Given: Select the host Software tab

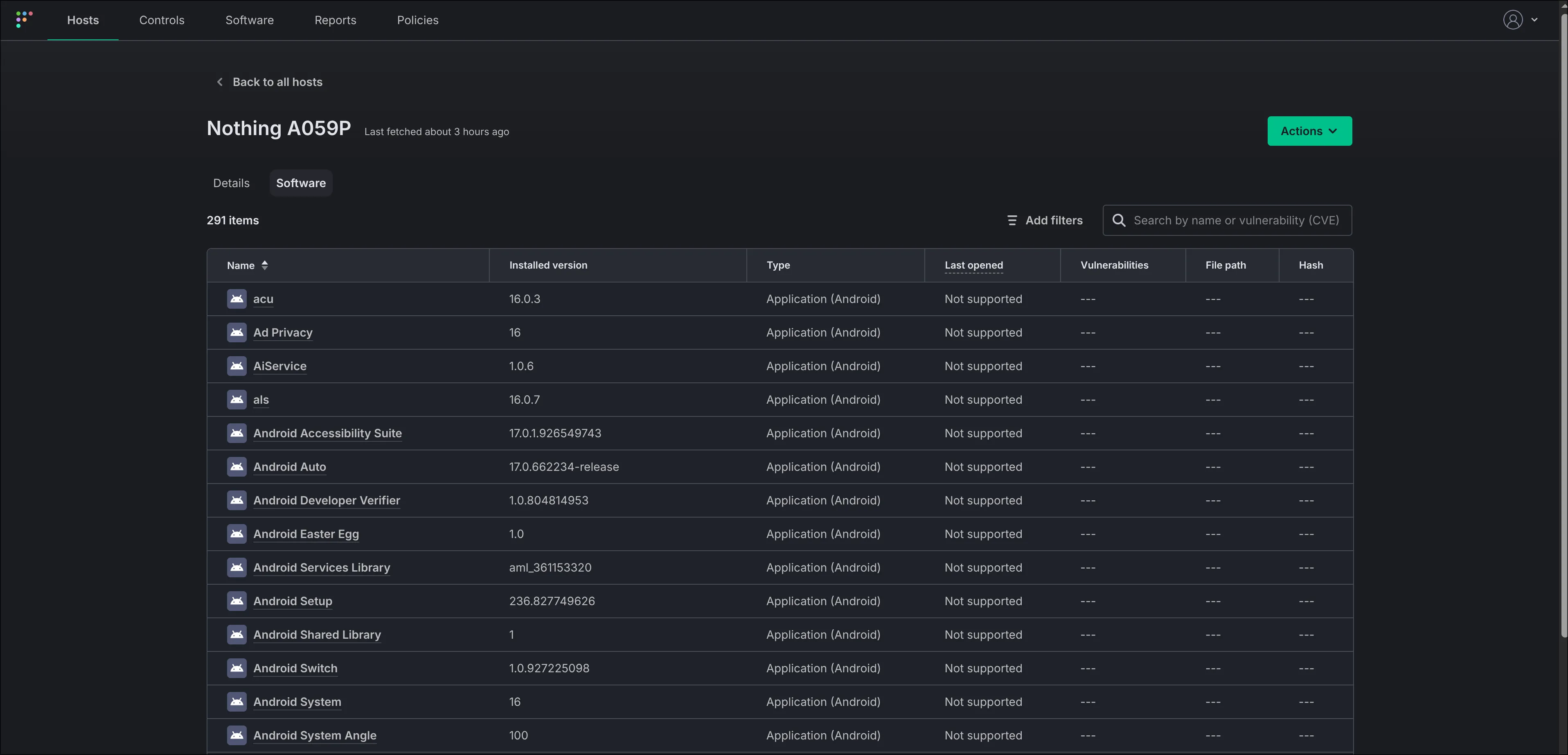Looking at the screenshot, I should point(301,183).
